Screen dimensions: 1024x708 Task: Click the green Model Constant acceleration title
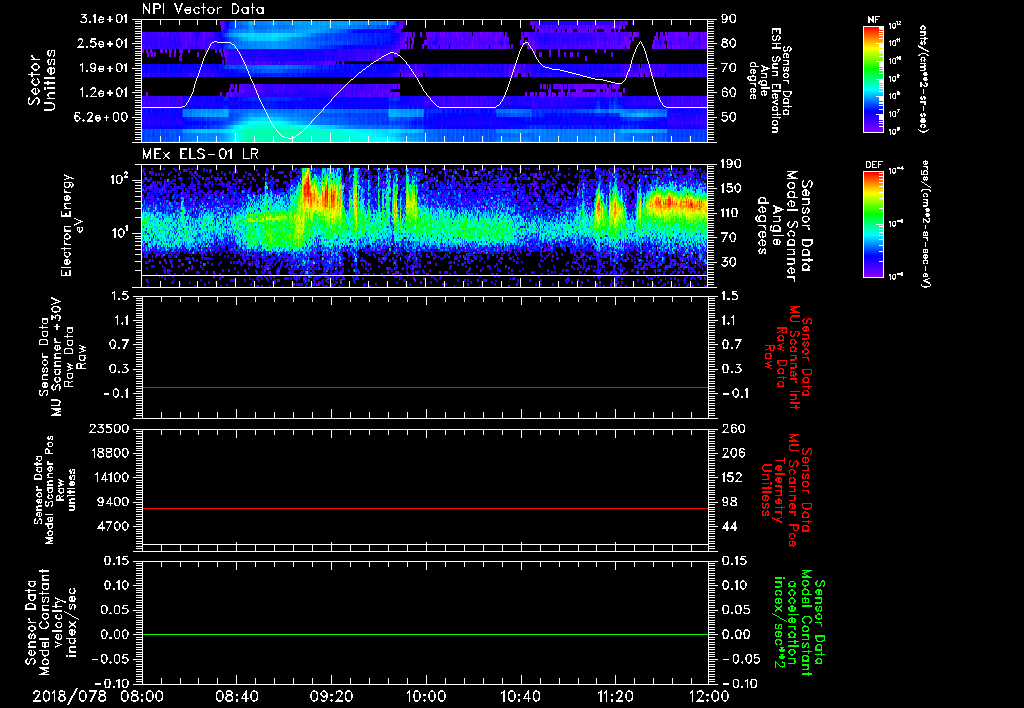(798, 622)
